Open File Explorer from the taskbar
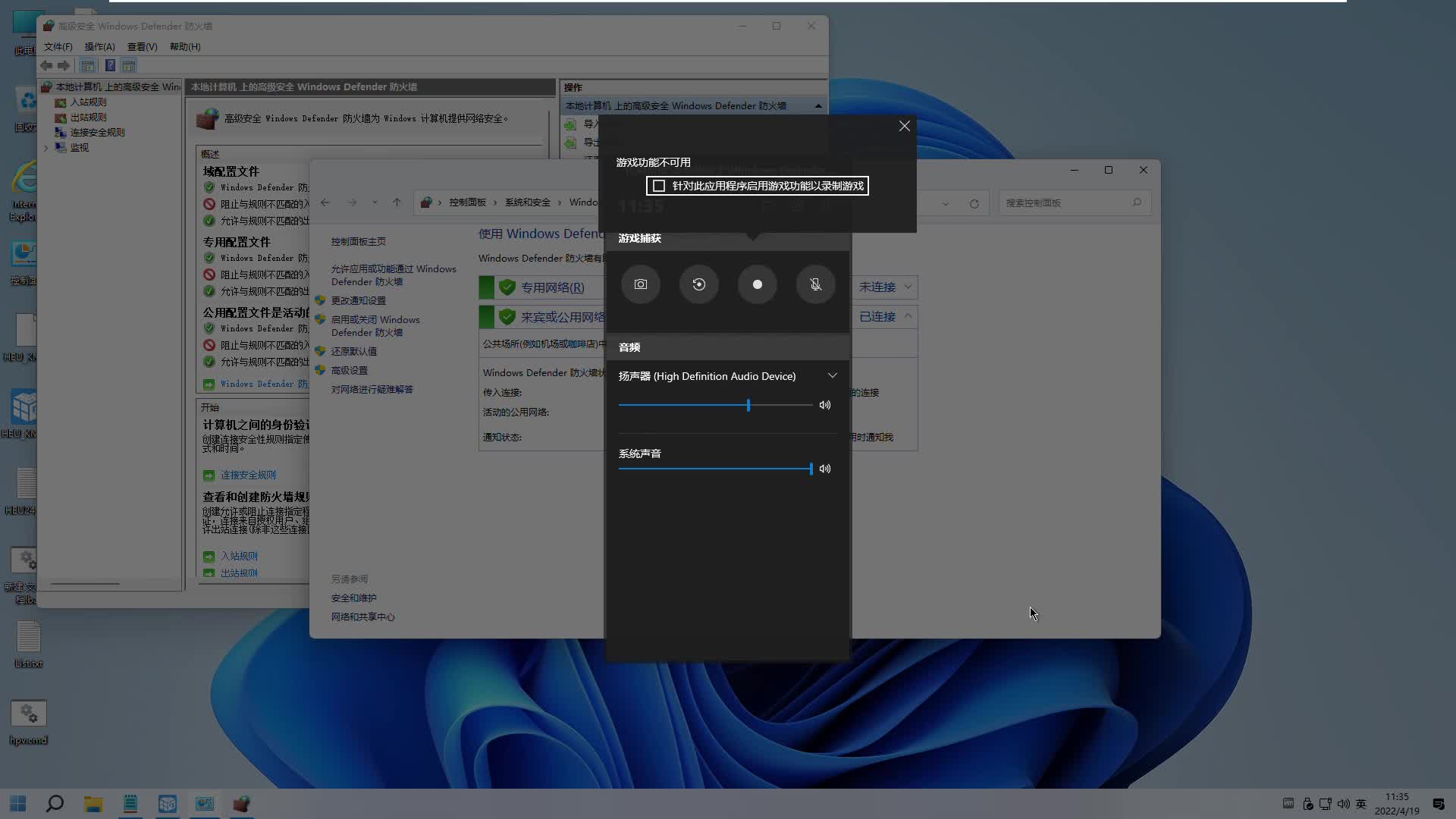 click(x=93, y=804)
